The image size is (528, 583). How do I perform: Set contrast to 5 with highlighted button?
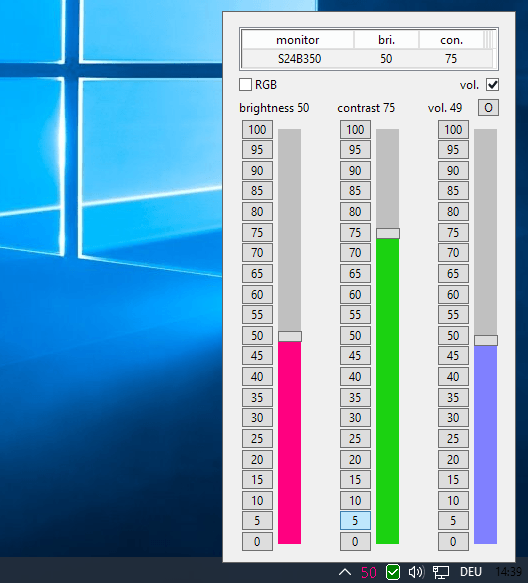pyautogui.click(x=355, y=521)
